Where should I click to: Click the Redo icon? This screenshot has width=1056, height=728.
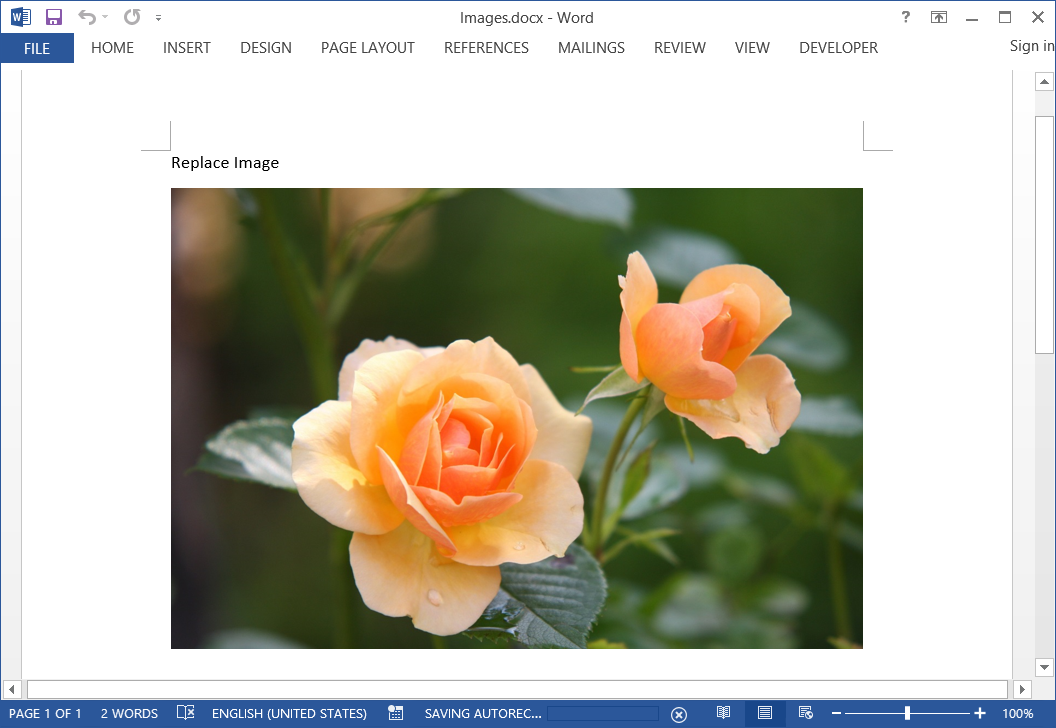tap(130, 16)
